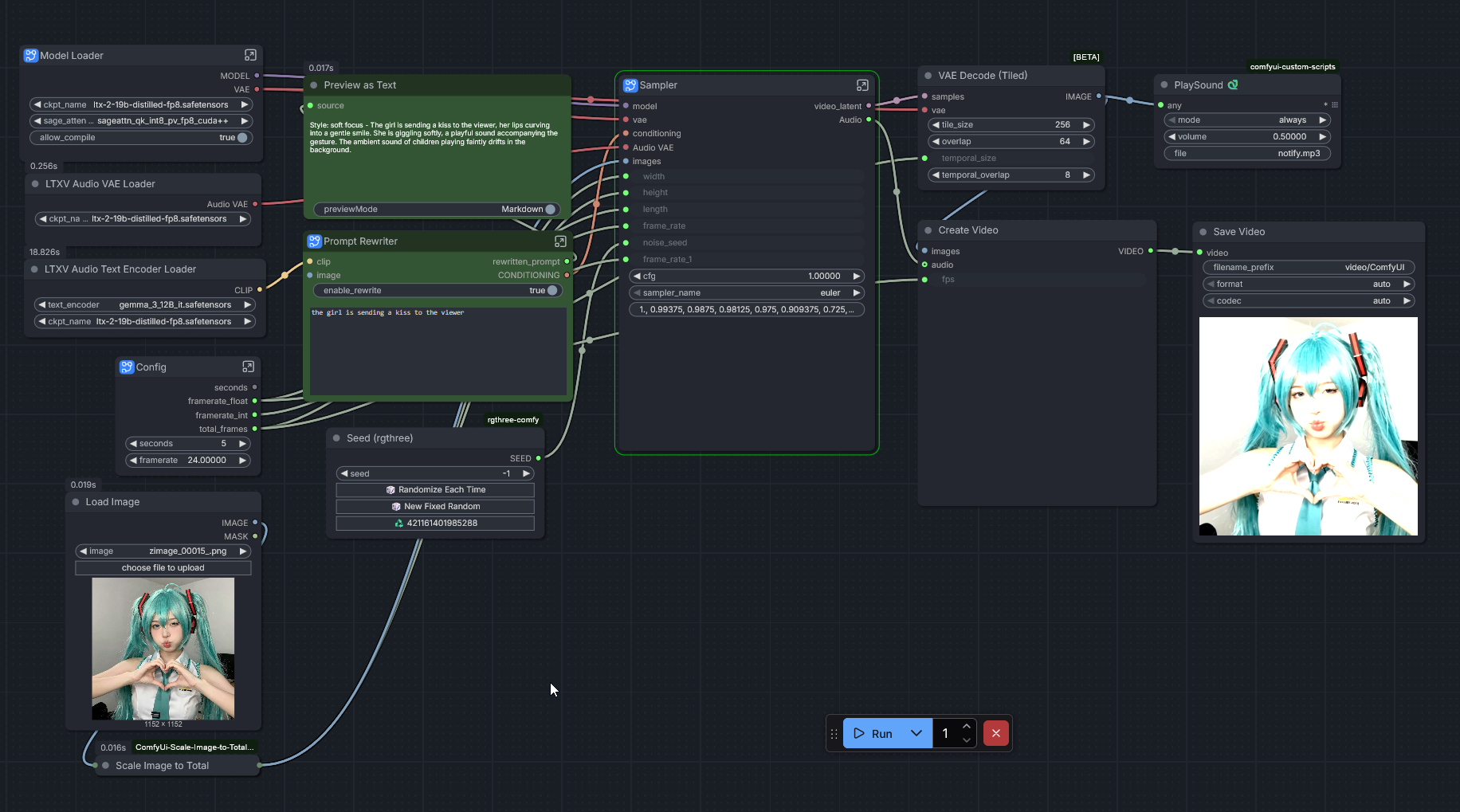This screenshot has width=1460, height=812.
Task: Click choose file to upload
Action: tap(163, 568)
